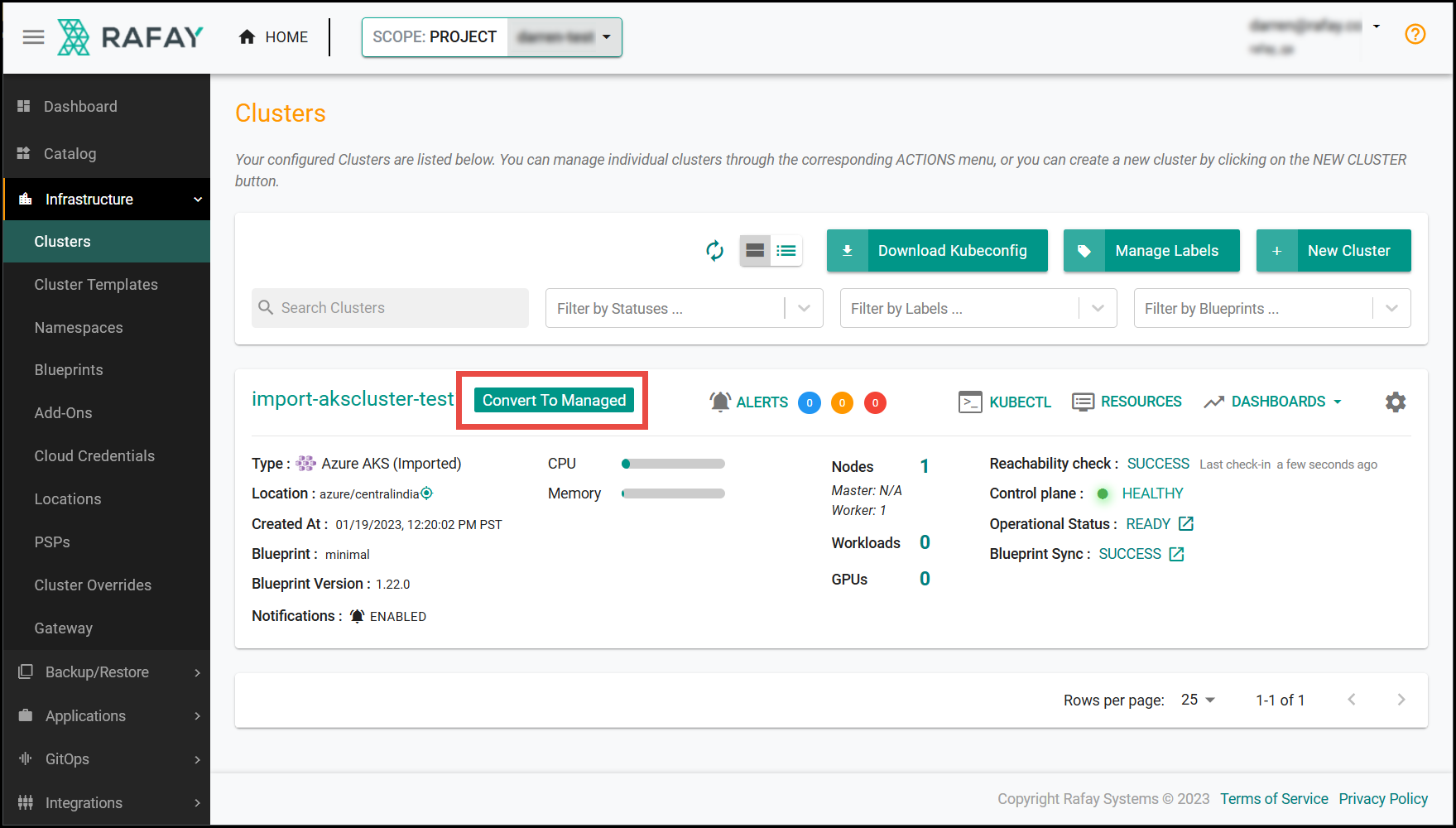Open Add-Ons in sidebar
Viewport: 1456px width, 828px height.
107,413
